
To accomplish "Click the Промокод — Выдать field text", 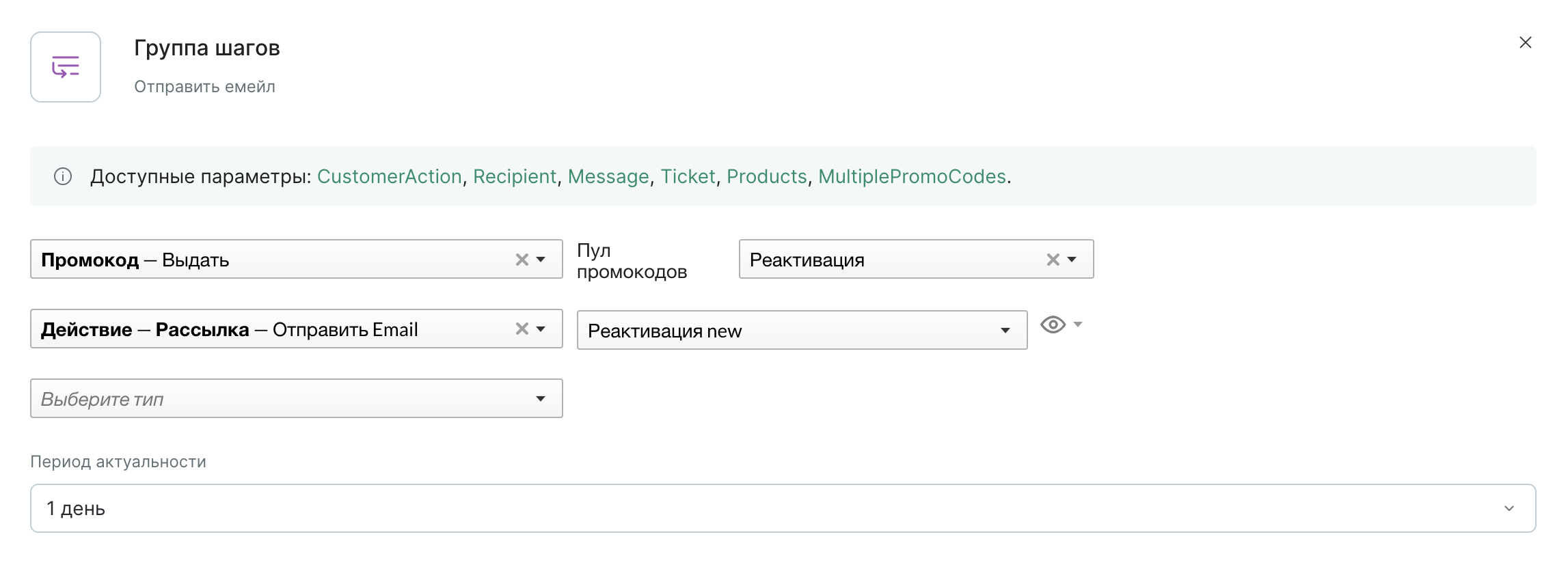I will 135,260.
